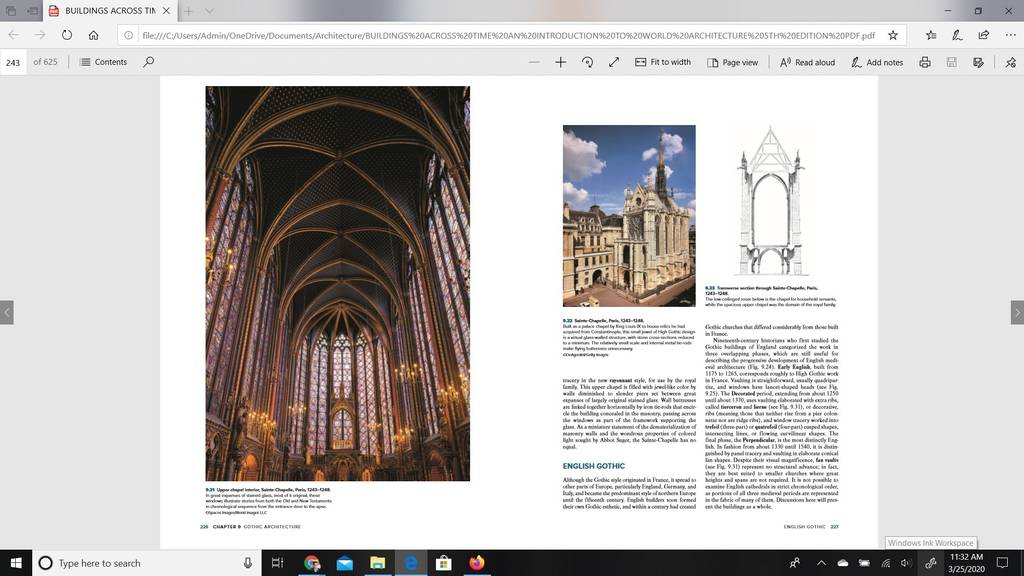The height and width of the screenshot is (576, 1024).
Task: Open the PDF search magnifier
Action: [149, 62]
